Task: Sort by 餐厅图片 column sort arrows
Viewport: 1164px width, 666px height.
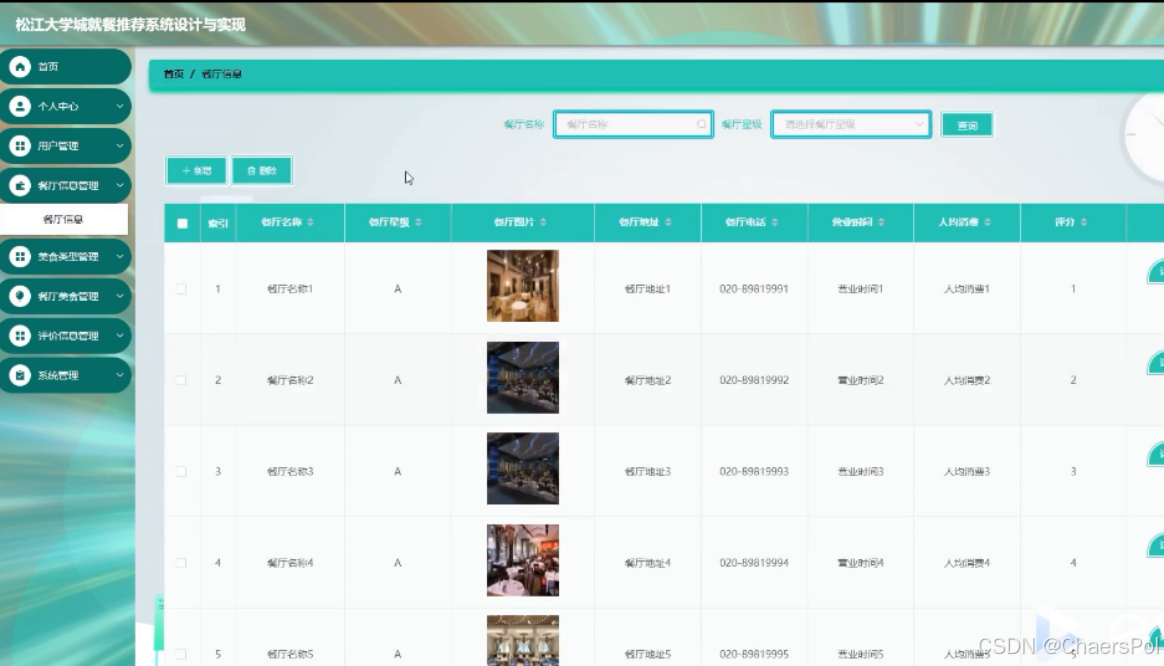Action: click(543, 222)
